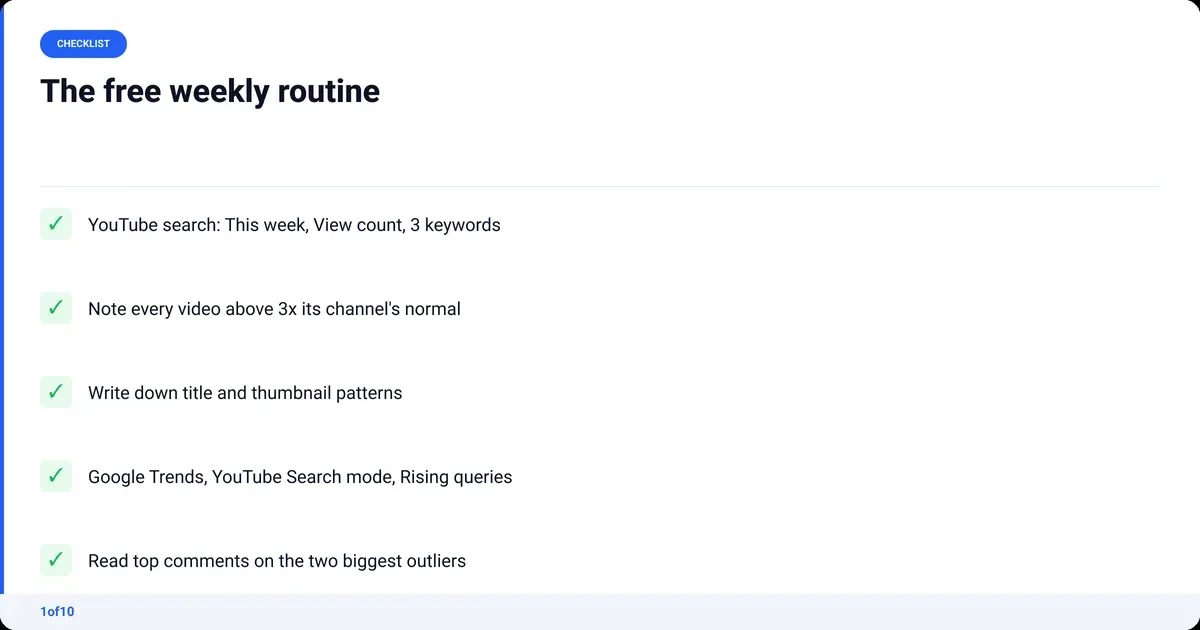Toggle check for title and thumbnail patterns

click(x=56, y=392)
